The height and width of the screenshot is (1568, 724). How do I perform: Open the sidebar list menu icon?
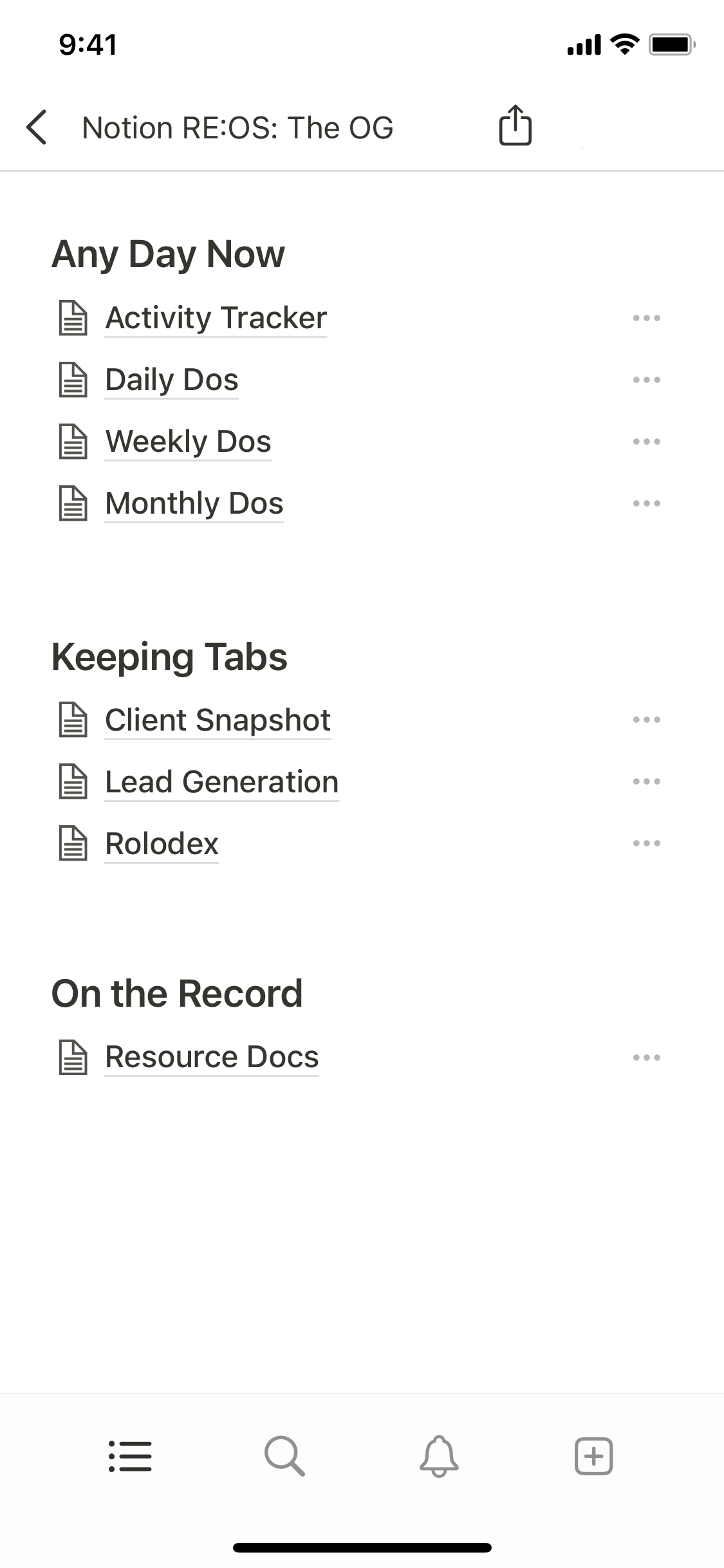pyautogui.click(x=130, y=1456)
